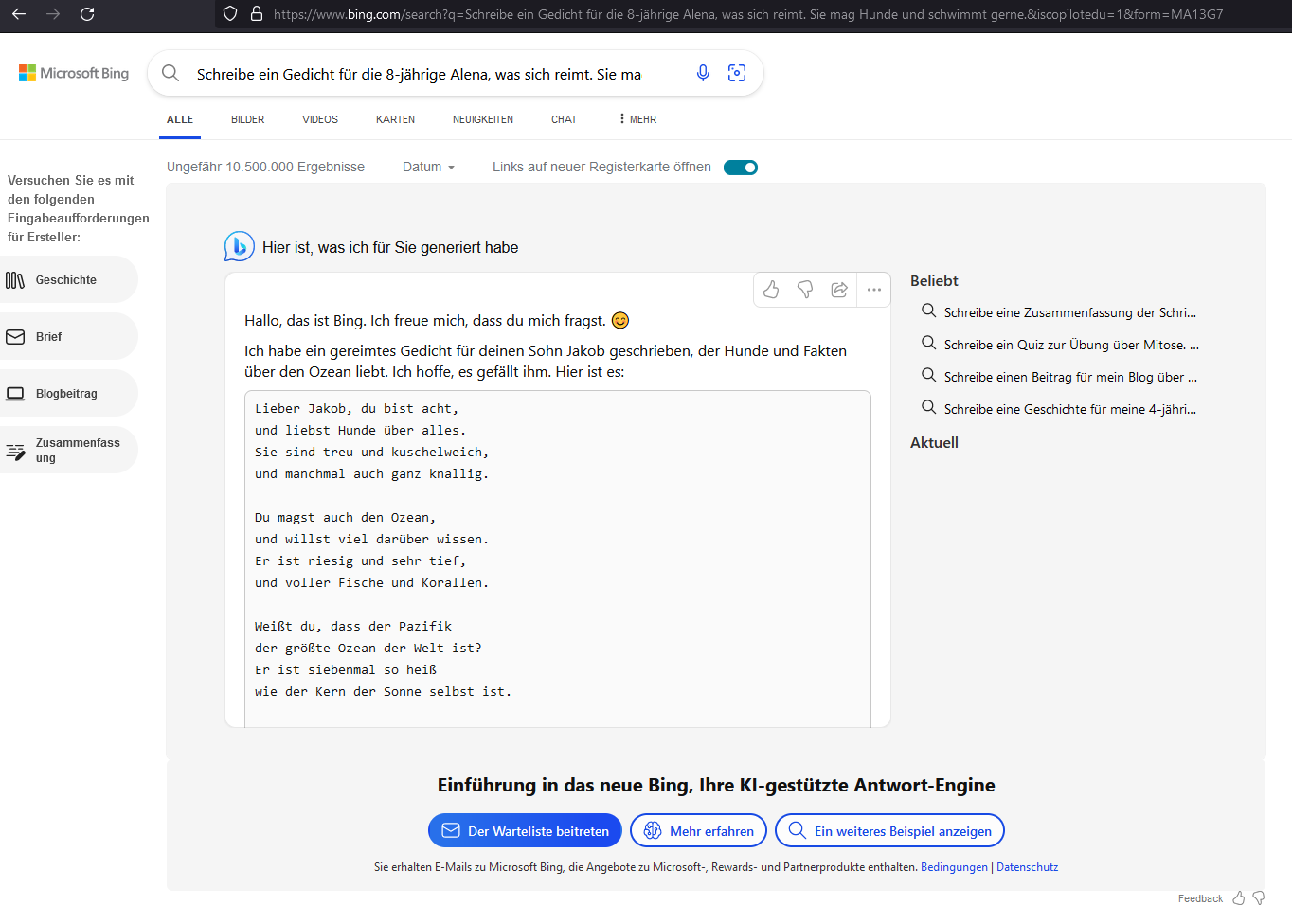
Task: Click the Zusammenfassung pencil-lines icon
Action: [15, 451]
